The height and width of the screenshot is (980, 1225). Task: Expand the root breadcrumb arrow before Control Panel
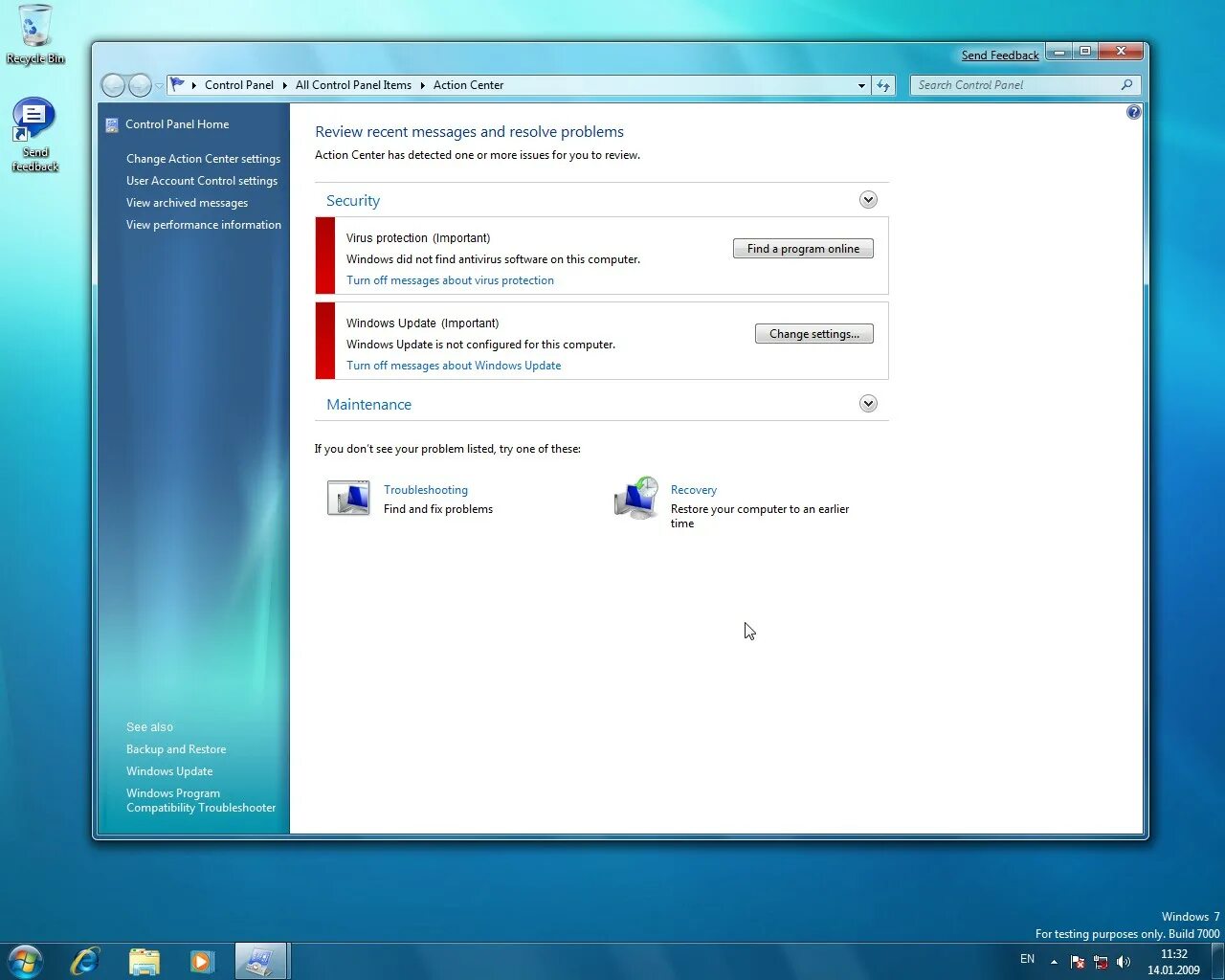click(x=194, y=85)
